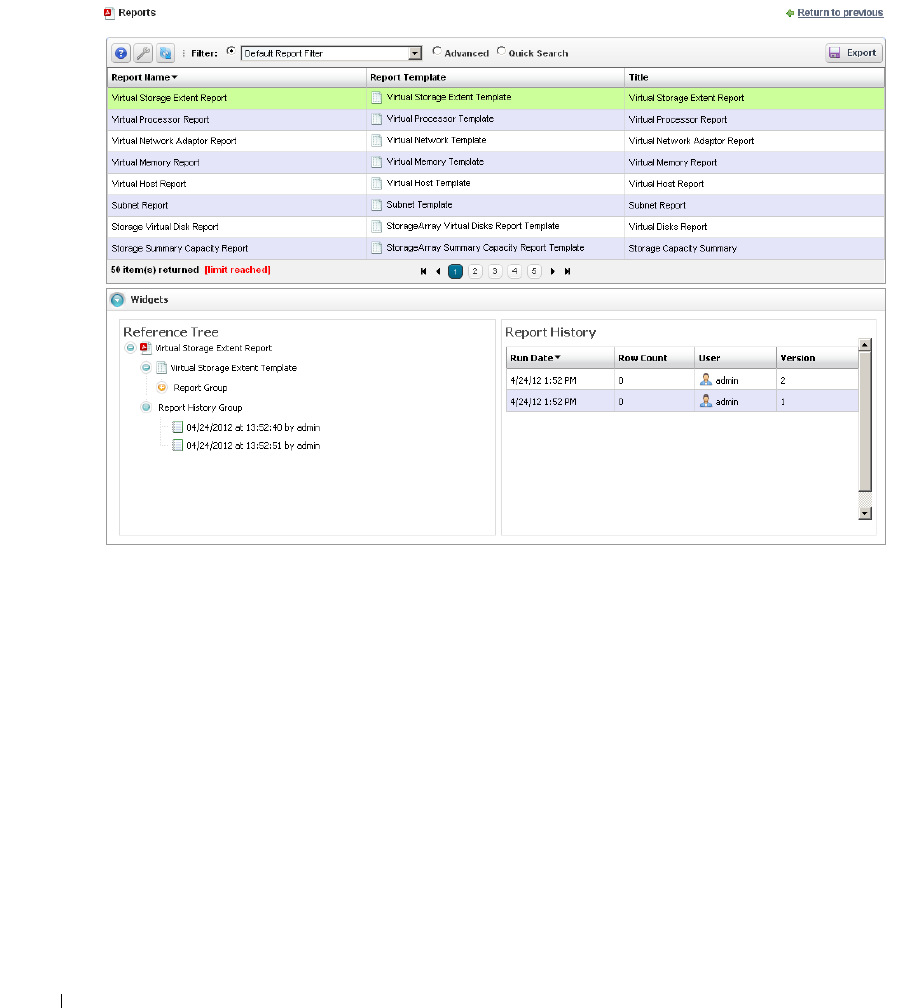Go to page 1

(455, 271)
